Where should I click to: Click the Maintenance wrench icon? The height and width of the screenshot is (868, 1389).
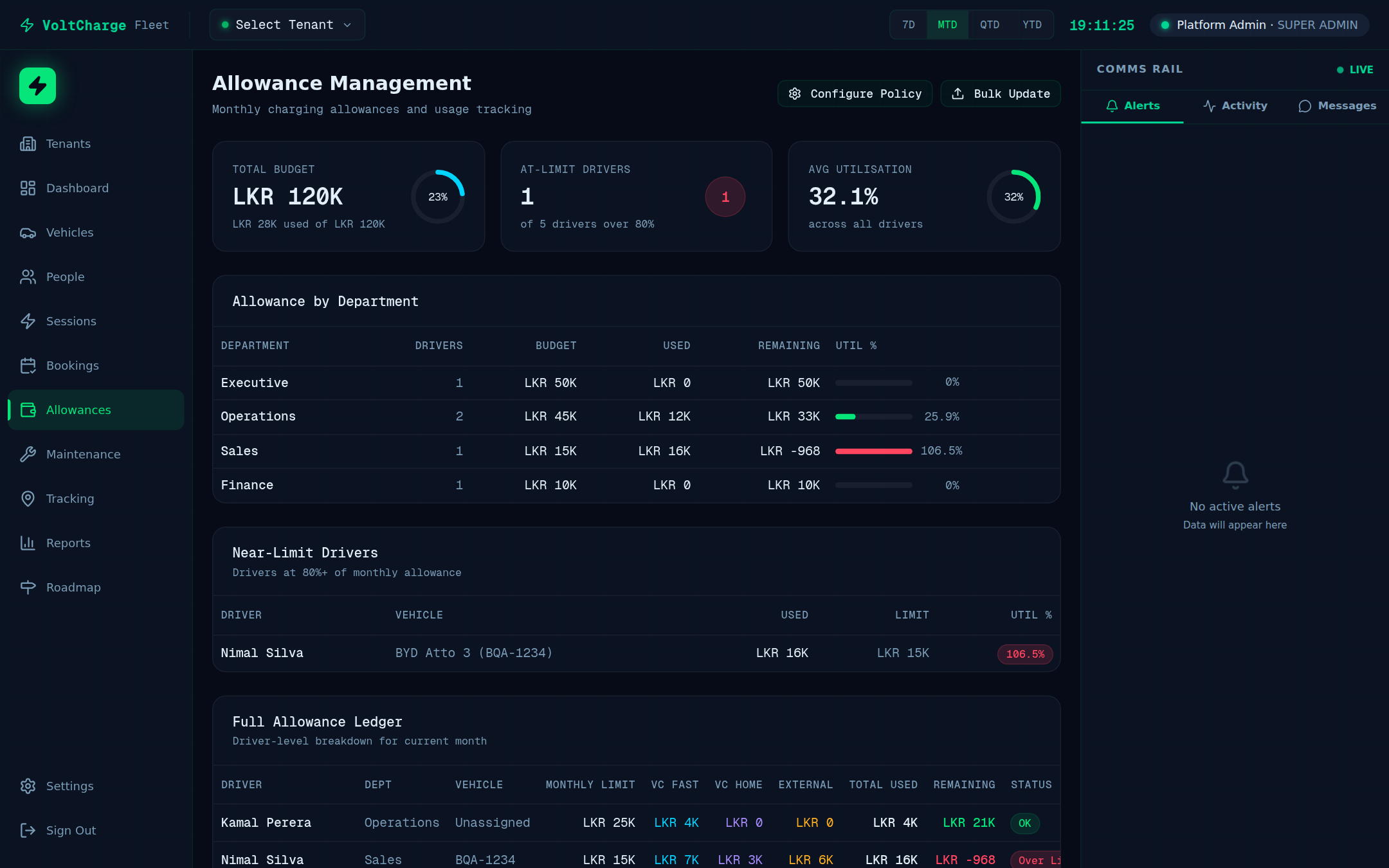click(28, 455)
